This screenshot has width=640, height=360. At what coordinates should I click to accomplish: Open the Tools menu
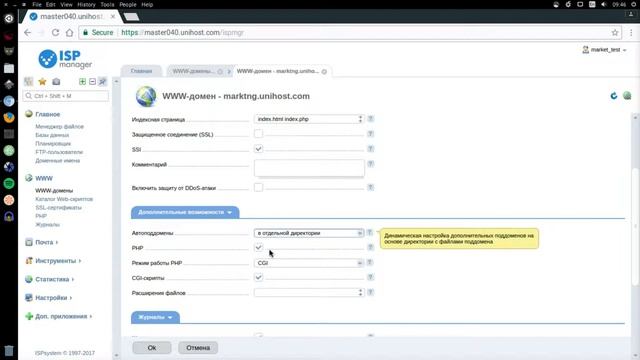(x=107, y=4)
